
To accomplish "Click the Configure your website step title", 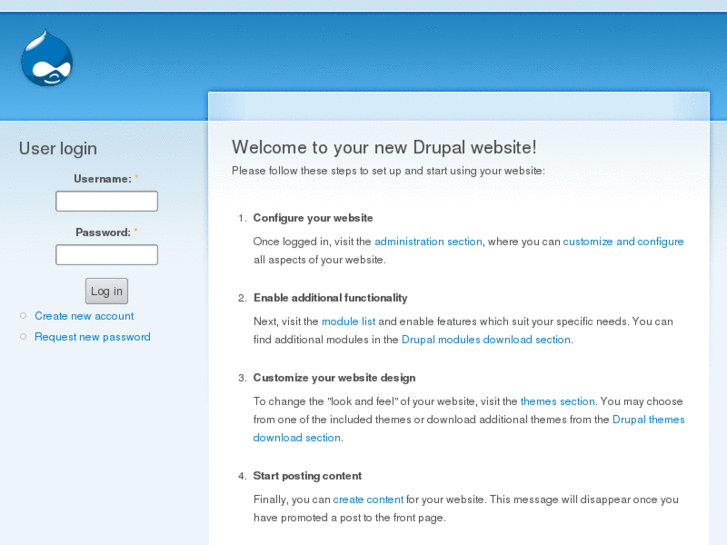I will click(313, 218).
